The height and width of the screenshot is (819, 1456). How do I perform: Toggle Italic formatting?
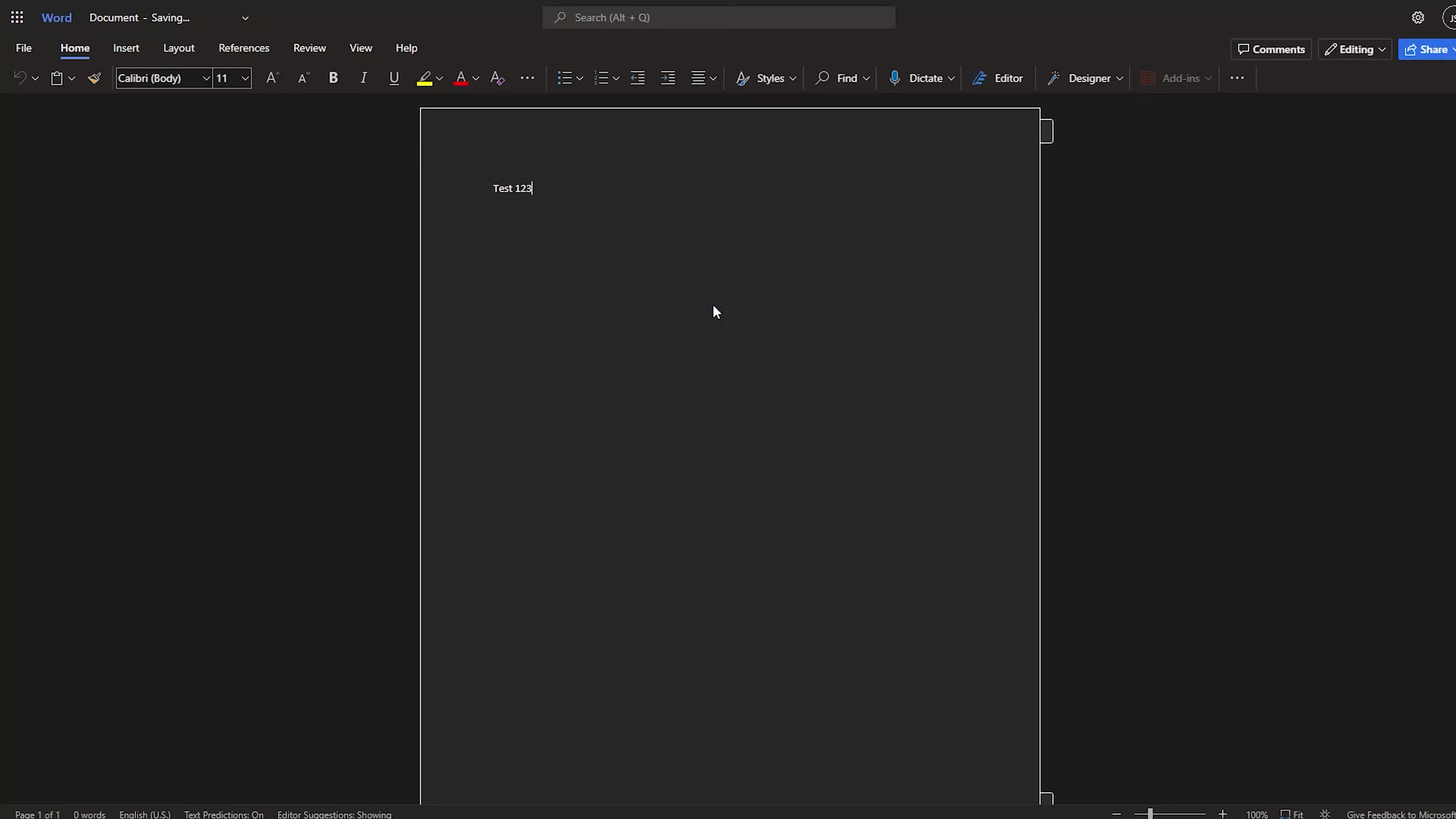364,78
